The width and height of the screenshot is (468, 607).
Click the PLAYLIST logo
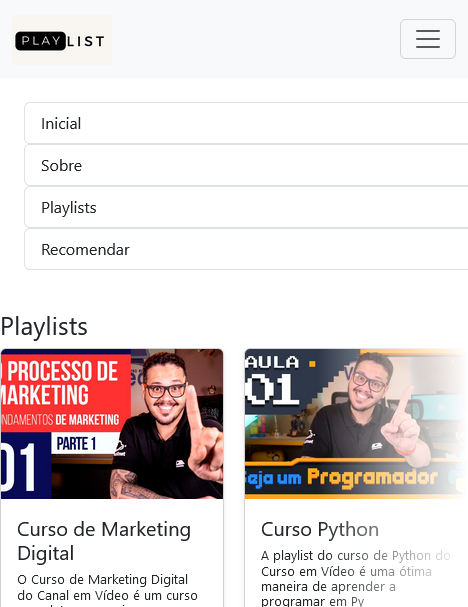point(62,40)
